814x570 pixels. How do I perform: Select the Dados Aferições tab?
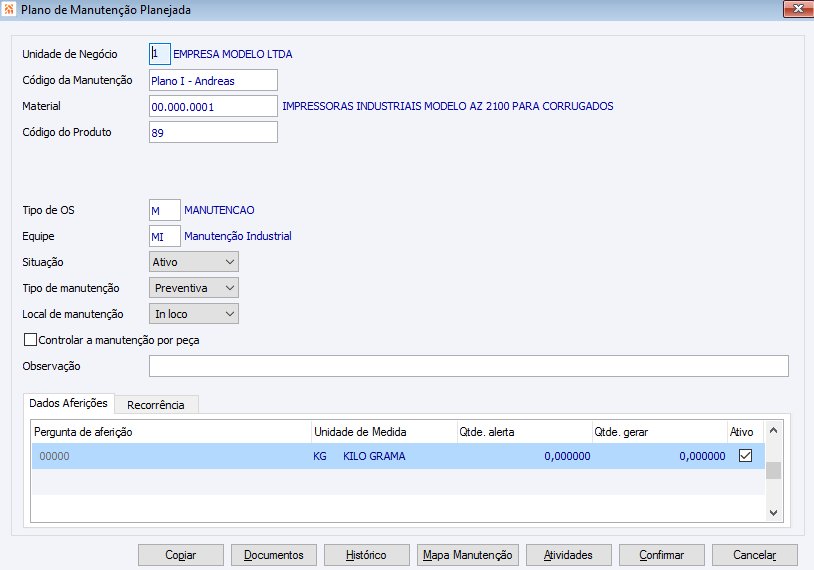coord(69,403)
